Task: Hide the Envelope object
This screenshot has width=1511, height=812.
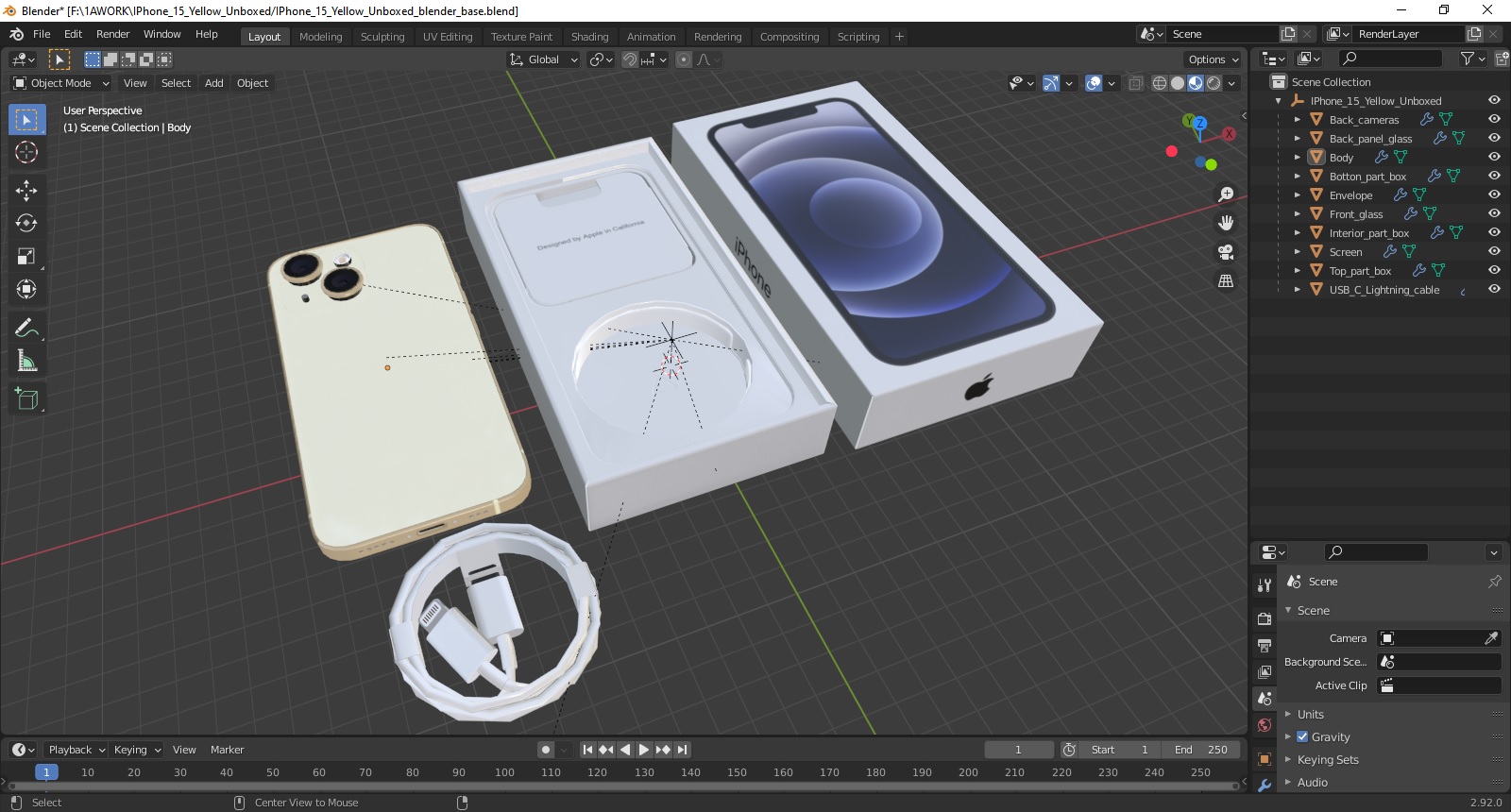Action: pos(1494,195)
